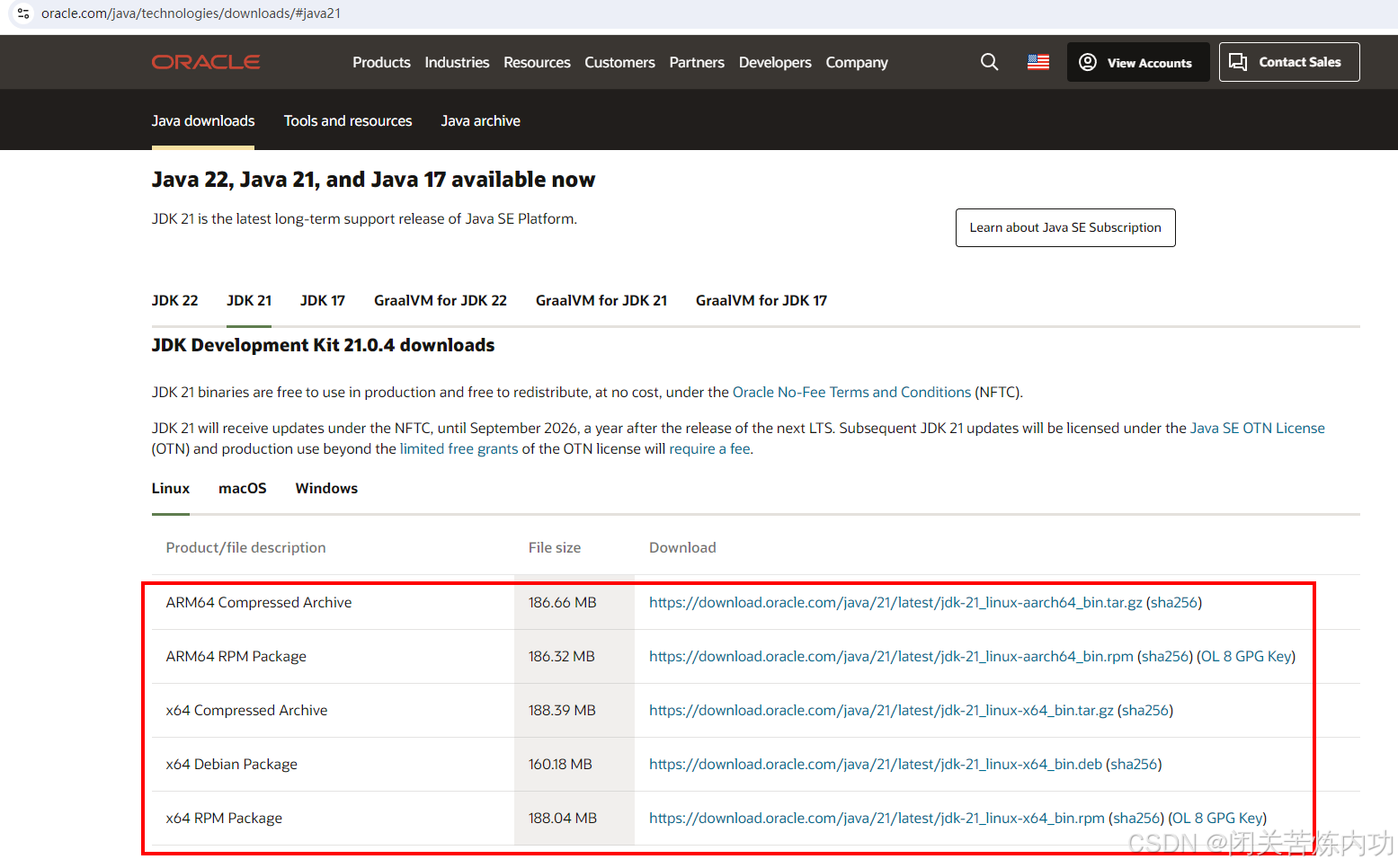Click the 'Product/file description' column header

click(x=246, y=547)
